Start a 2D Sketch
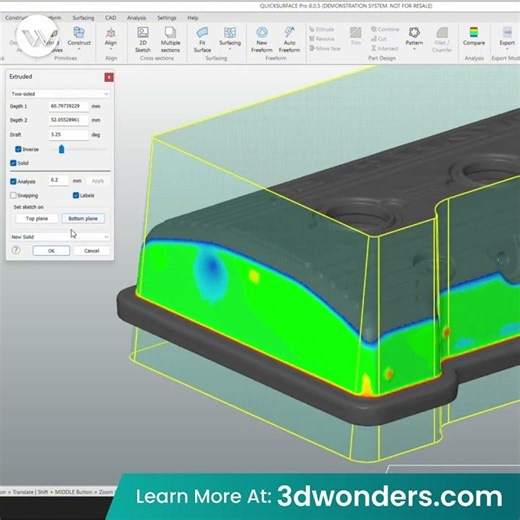This screenshot has height=520, width=520. pos(143,39)
